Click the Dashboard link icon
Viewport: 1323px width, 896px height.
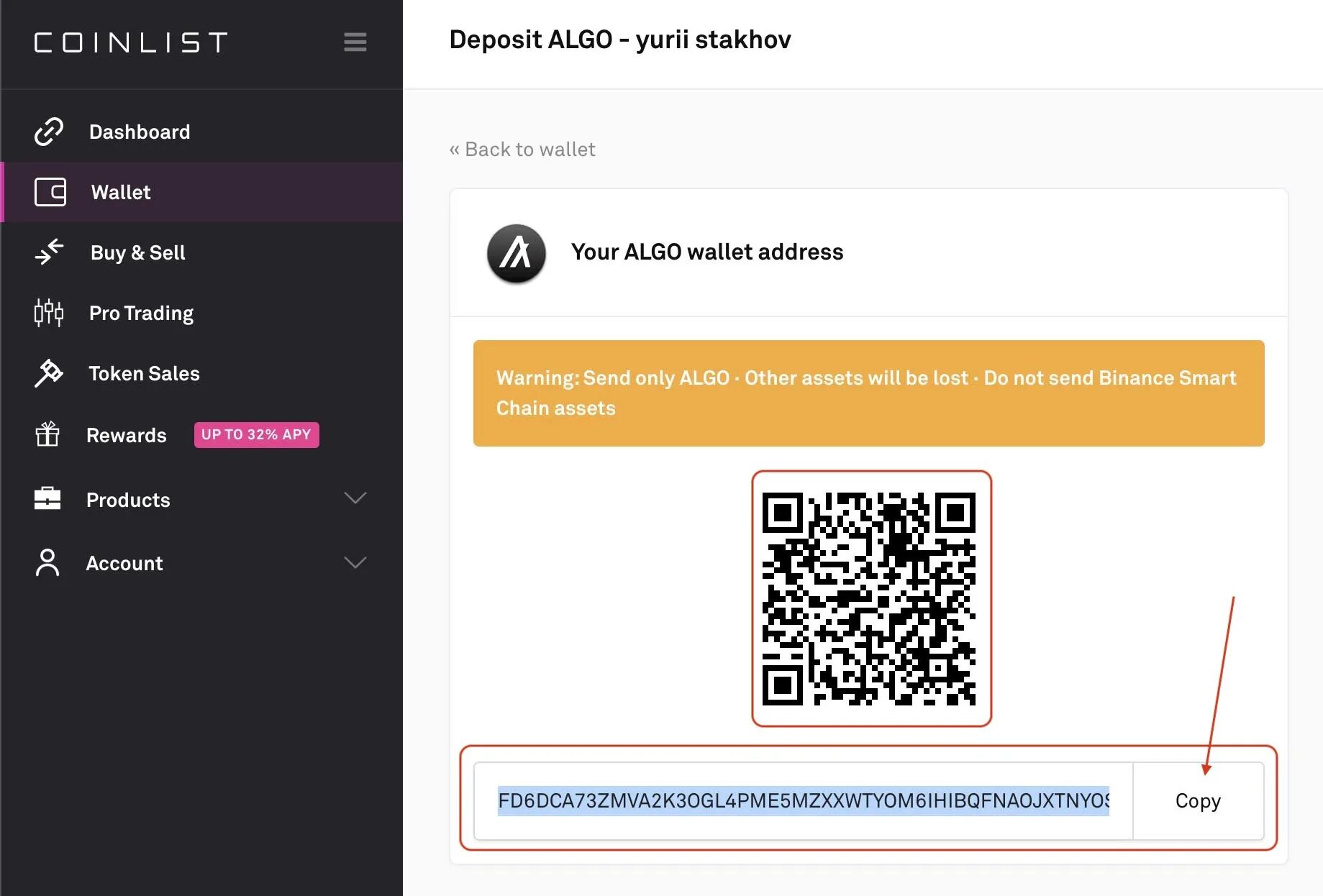(x=49, y=132)
